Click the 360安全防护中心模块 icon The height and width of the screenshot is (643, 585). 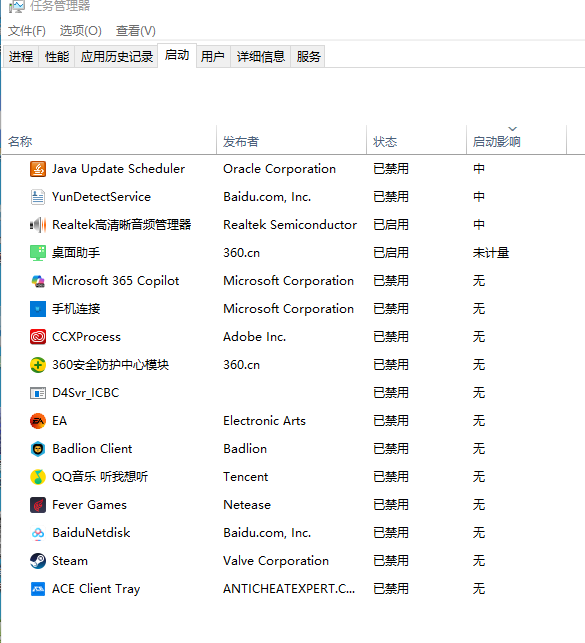[38, 365]
